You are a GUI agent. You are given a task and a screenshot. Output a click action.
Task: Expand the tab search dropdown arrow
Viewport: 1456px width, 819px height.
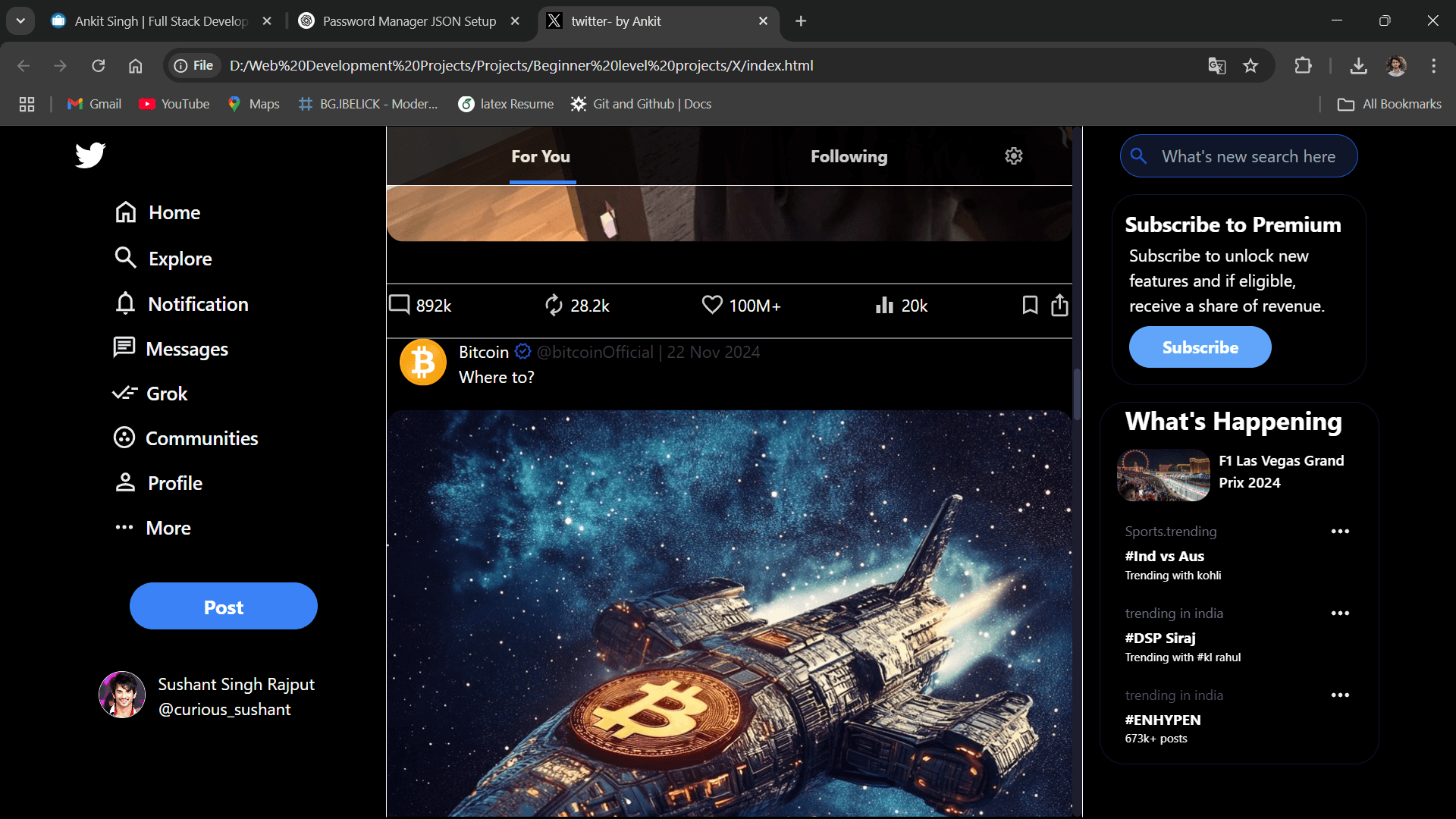click(x=20, y=20)
